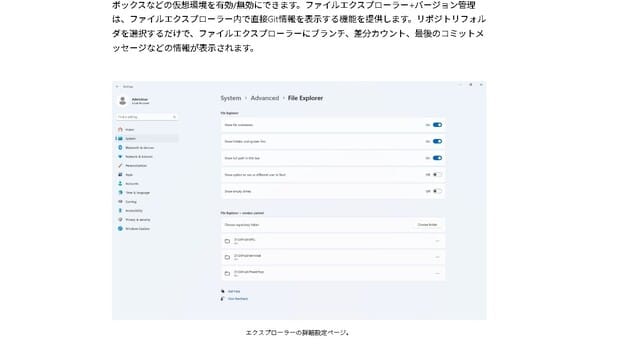640x361 pixels.
Task: Toggle Show hidden and system files switch
Action: 438,141
